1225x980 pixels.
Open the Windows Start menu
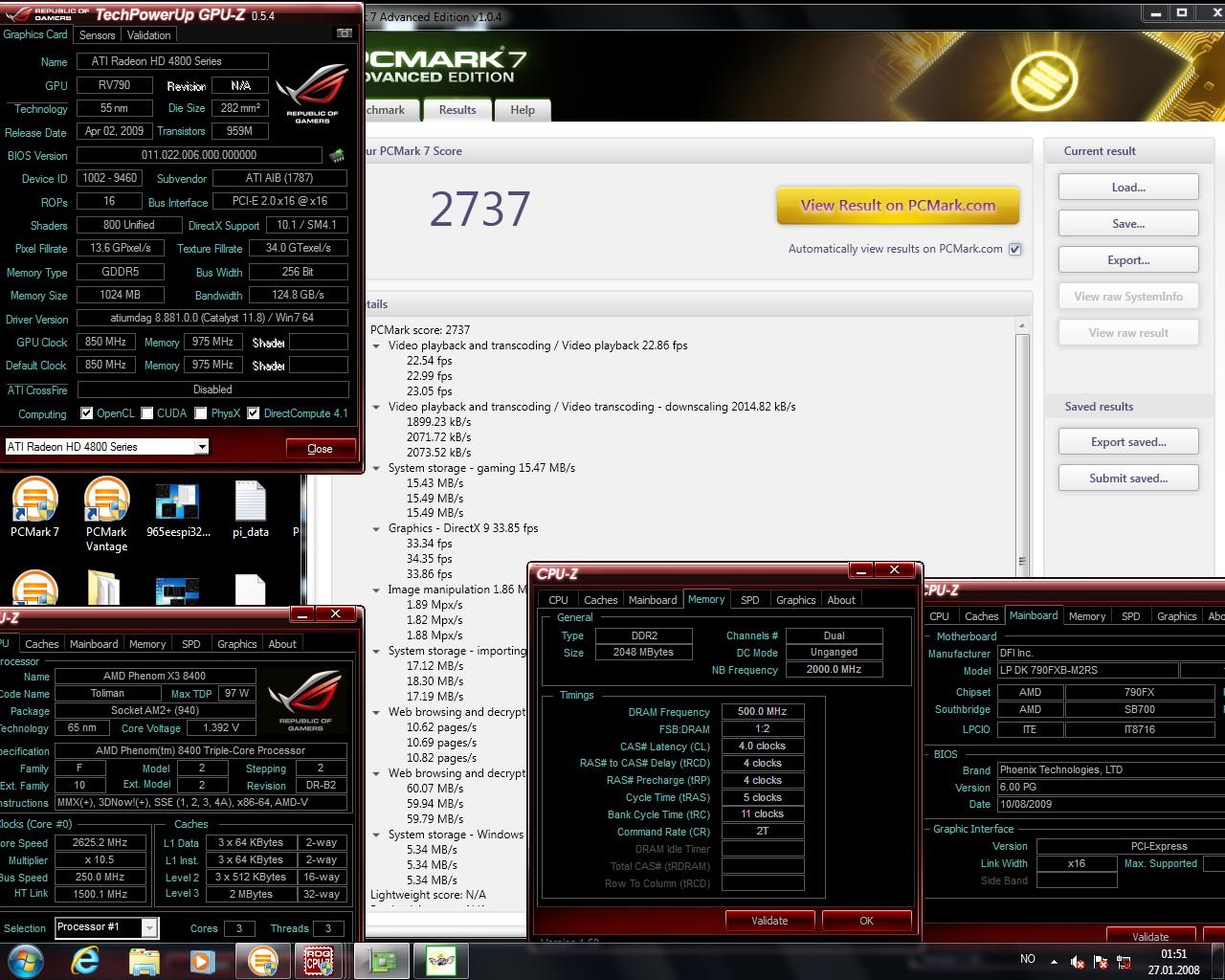point(26,960)
